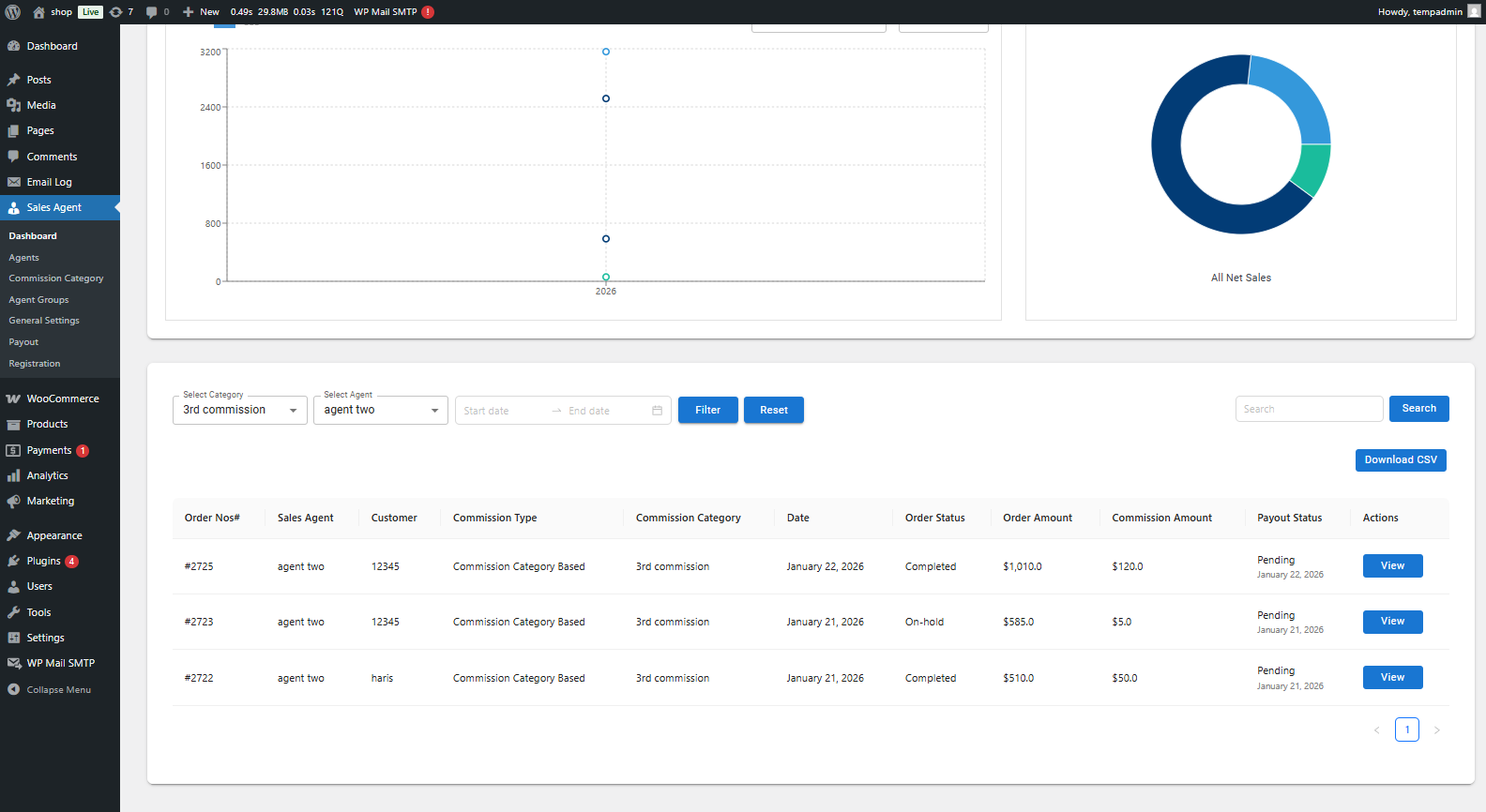Go to next page arrow in pagination
The height and width of the screenshot is (812, 1486).
(1436, 730)
